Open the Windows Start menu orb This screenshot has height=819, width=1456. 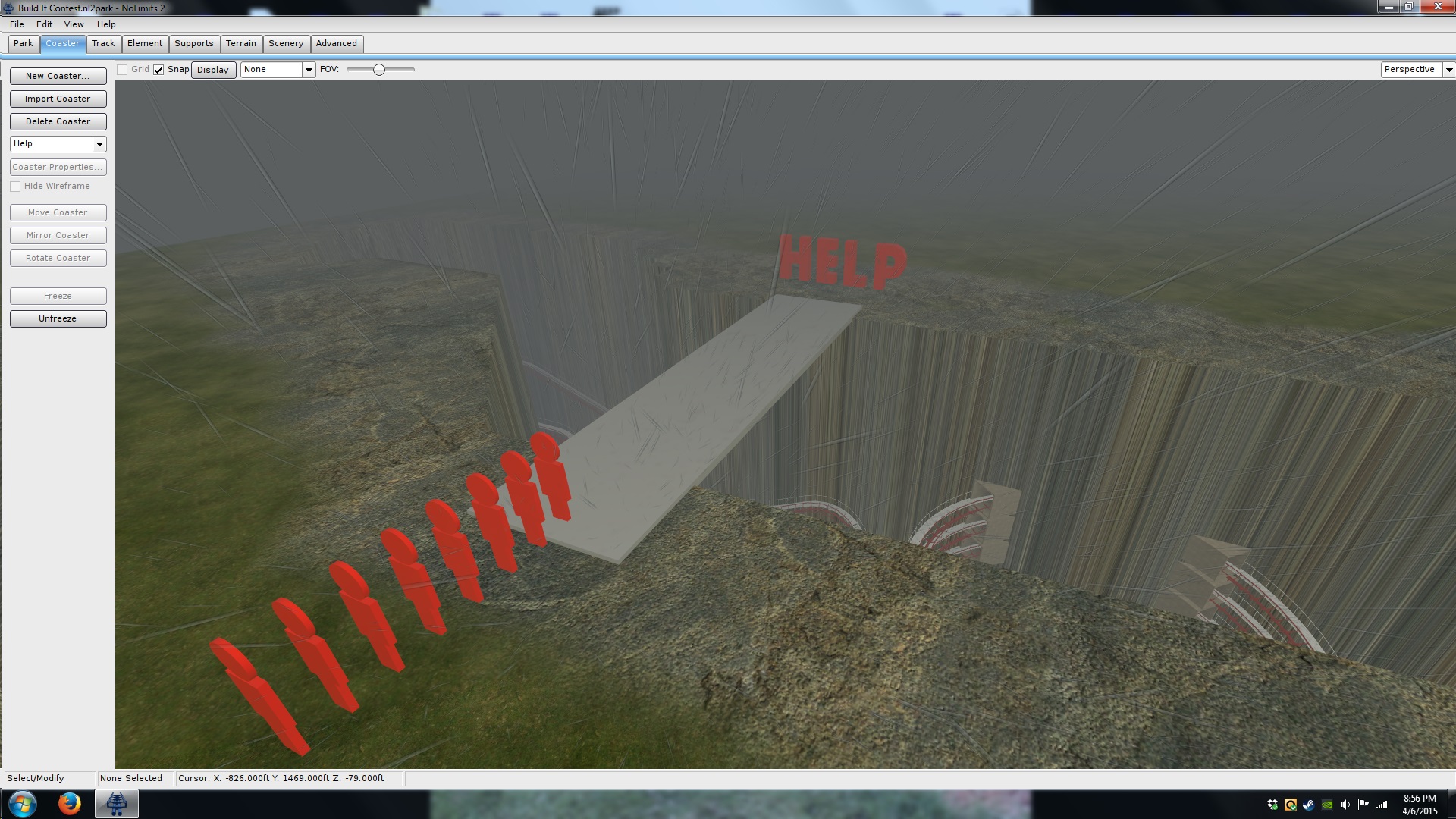[x=22, y=804]
